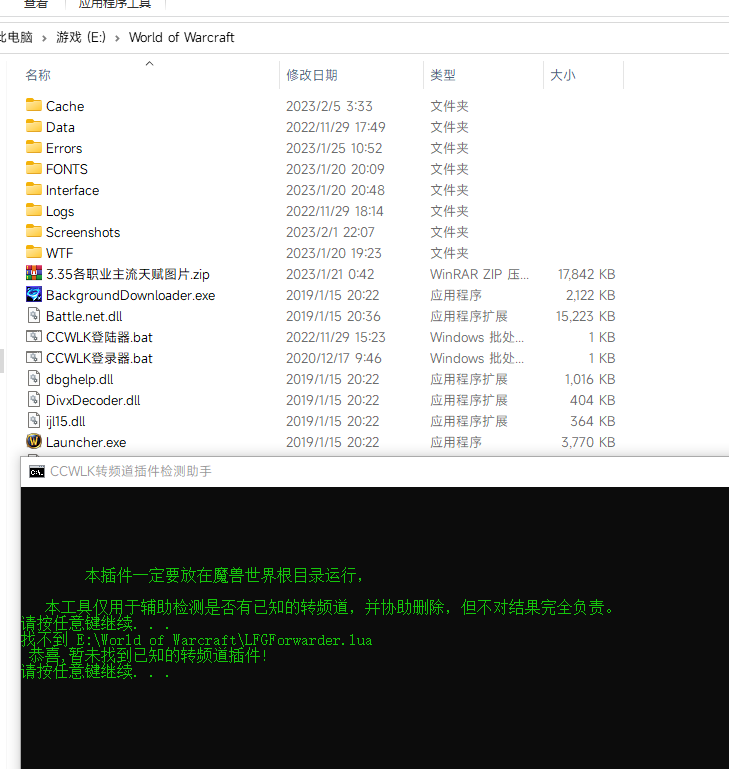Click the console line 本插件一定要放在魔兽世界根目录运行
The width and height of the screenshot is (729, 769).
[x=224, y=575]
